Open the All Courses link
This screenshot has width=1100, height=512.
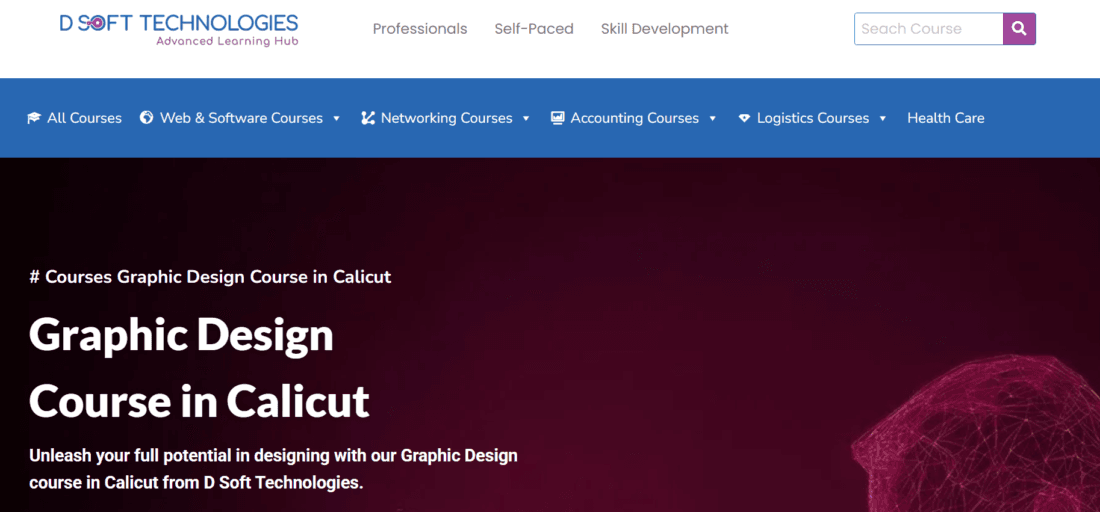tap(84, 118)
